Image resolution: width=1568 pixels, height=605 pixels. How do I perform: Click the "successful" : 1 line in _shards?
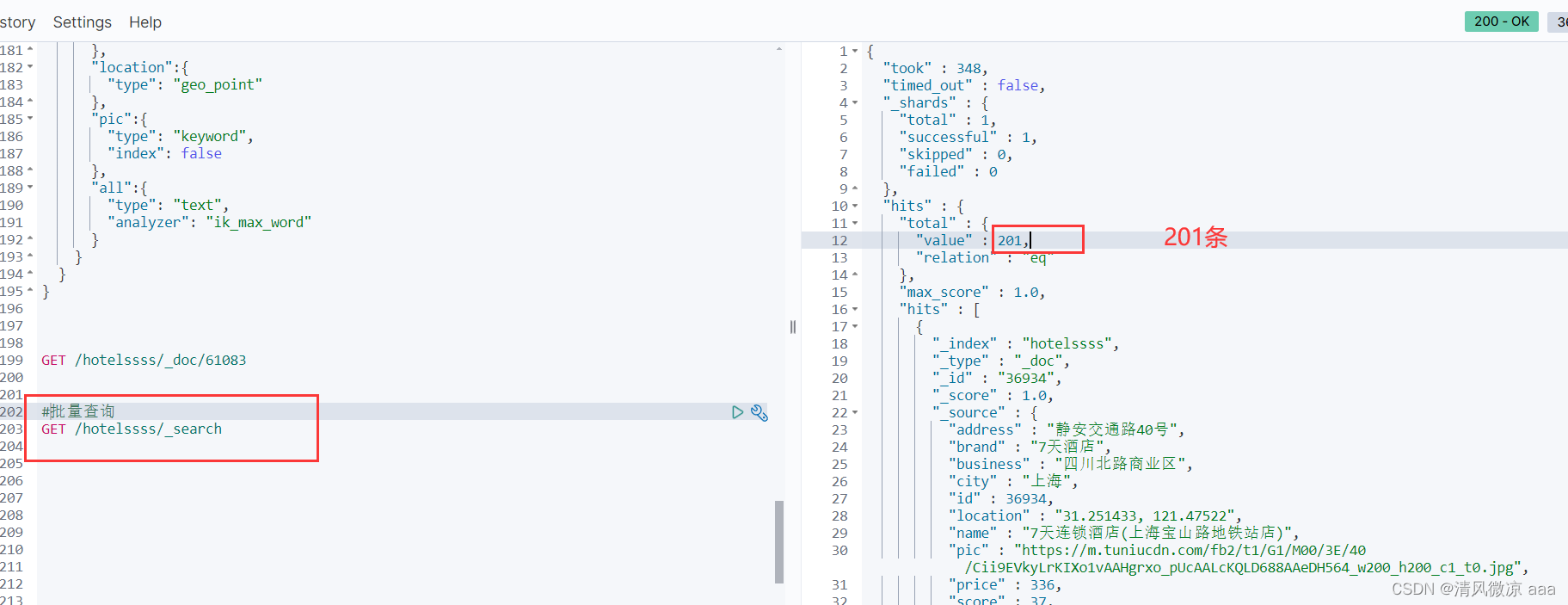(968, 138)
